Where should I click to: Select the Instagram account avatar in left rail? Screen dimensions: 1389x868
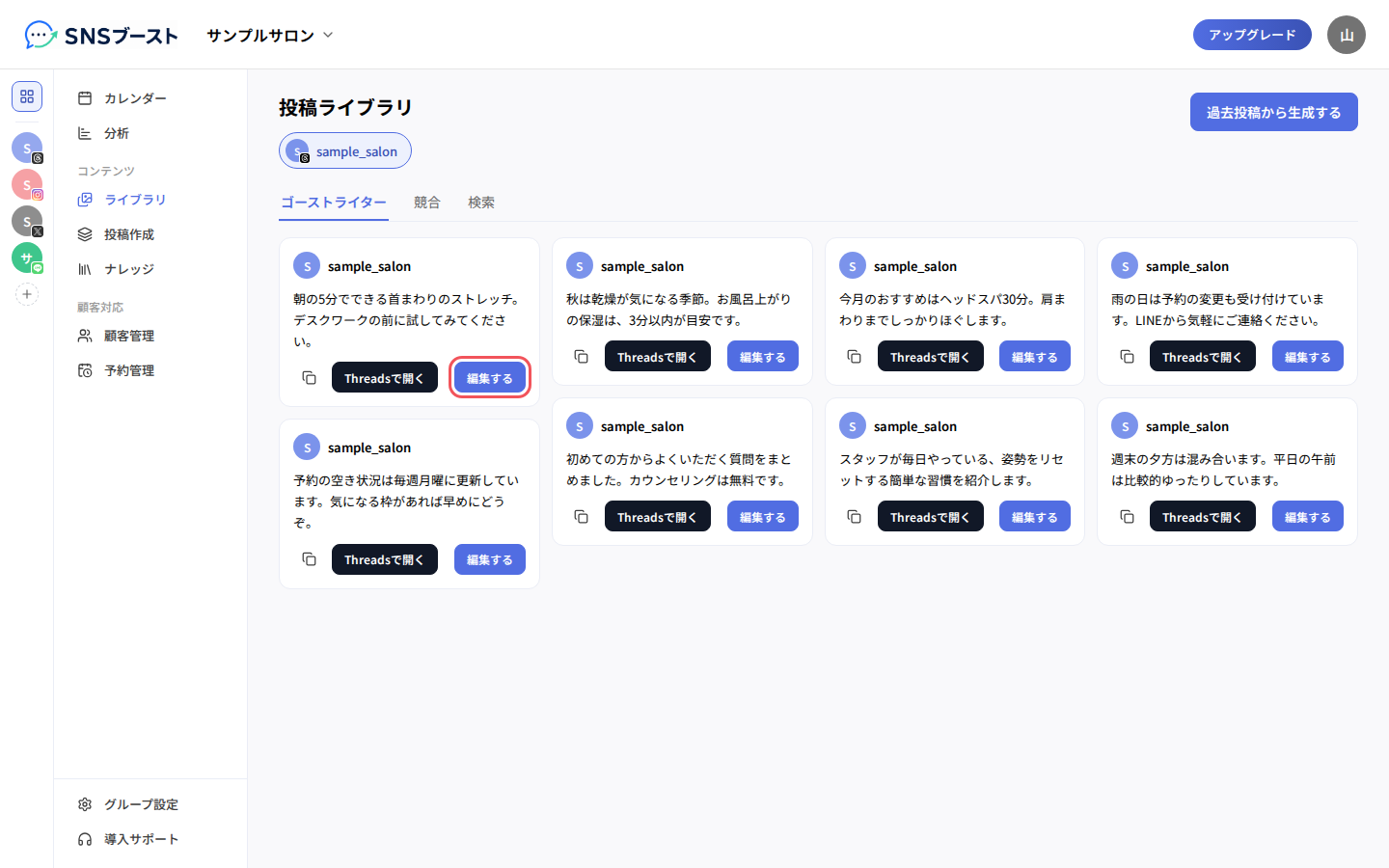click(27, 184)
